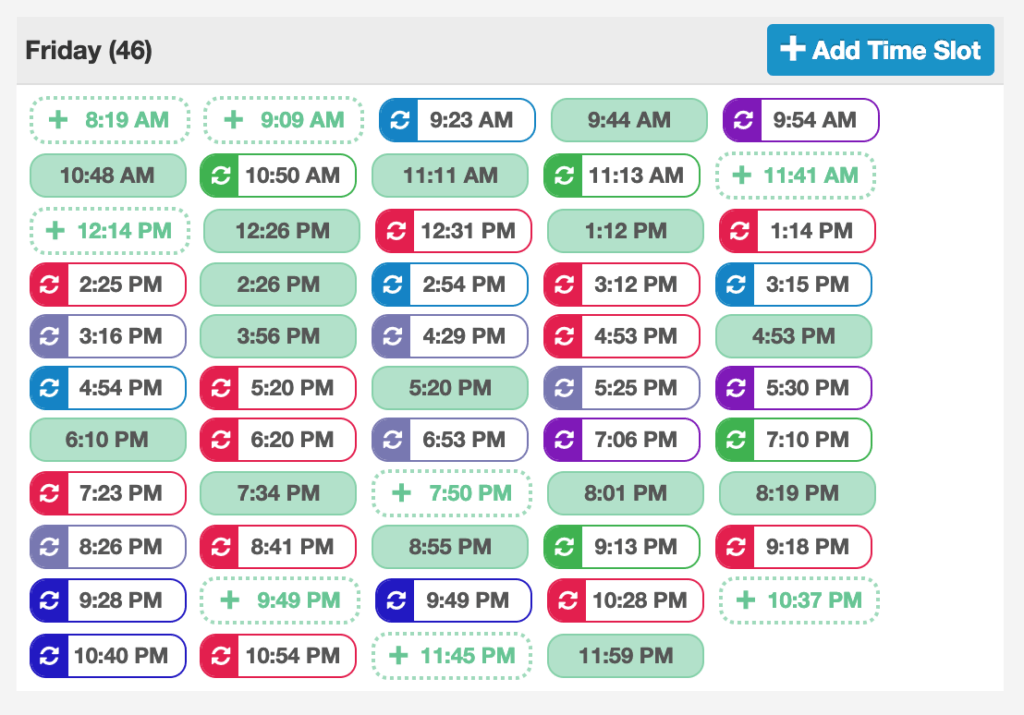1024x715 pixels.
Task: Click the blue refresh icon on 9:23 AM
Action: point(398,120)
